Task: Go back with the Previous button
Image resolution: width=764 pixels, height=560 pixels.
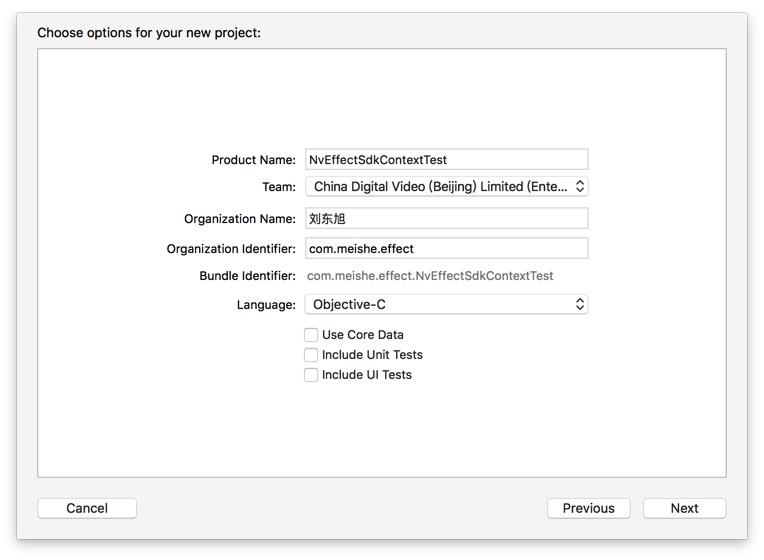Action: click(x=589, y=508)
